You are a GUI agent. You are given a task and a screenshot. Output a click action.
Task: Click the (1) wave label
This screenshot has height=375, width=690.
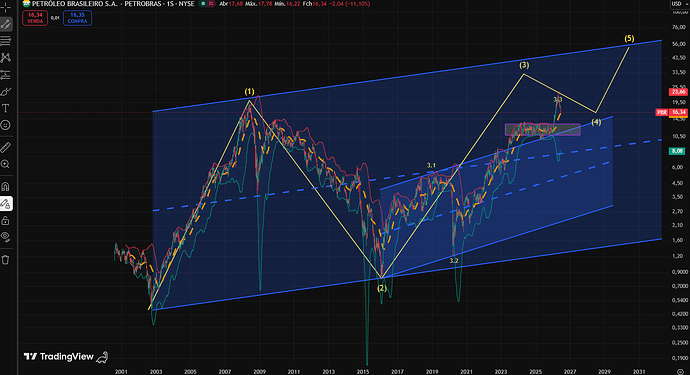coord(250,92)
